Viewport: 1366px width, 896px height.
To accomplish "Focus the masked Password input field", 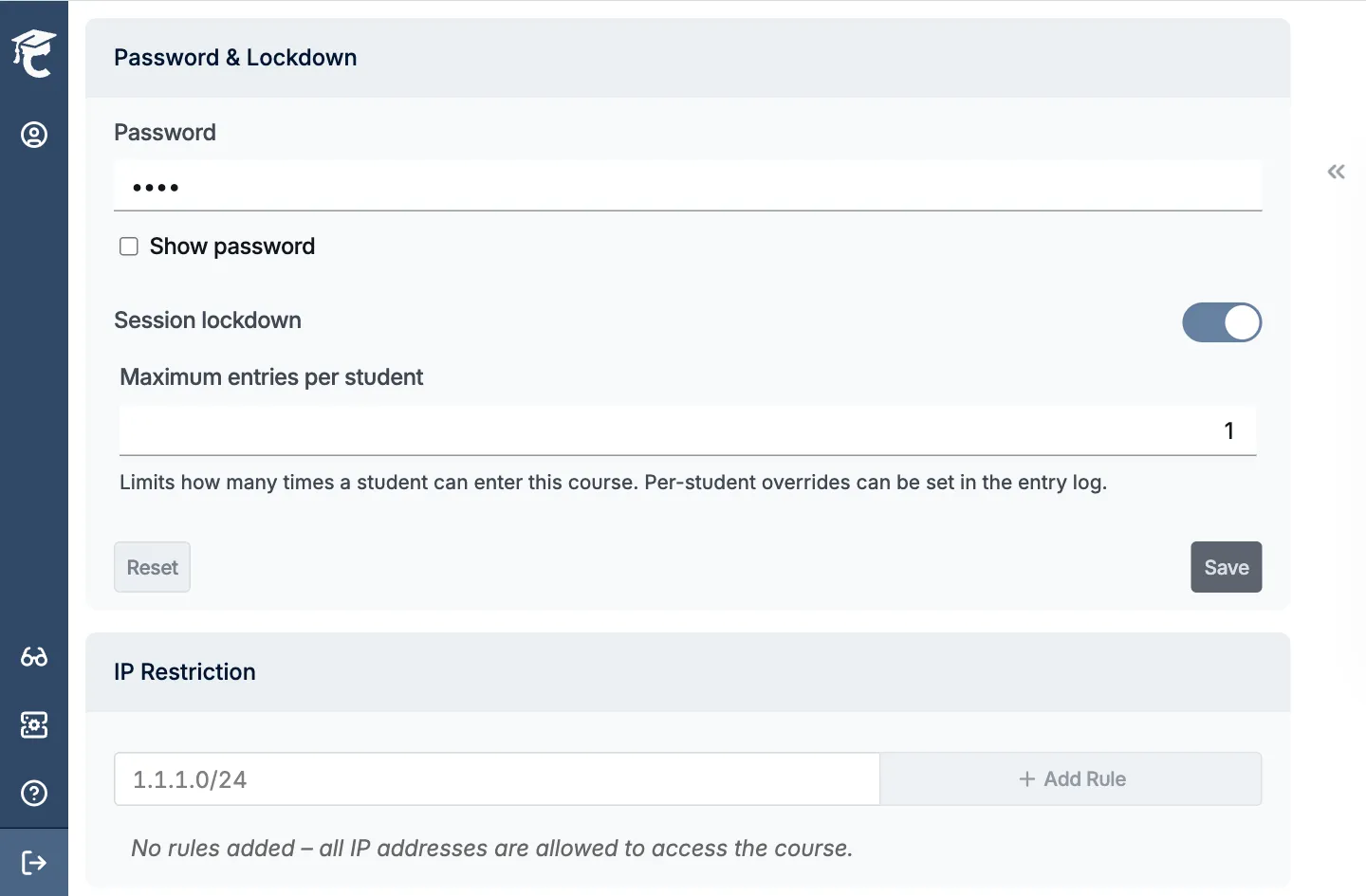I will pos(688,187).
